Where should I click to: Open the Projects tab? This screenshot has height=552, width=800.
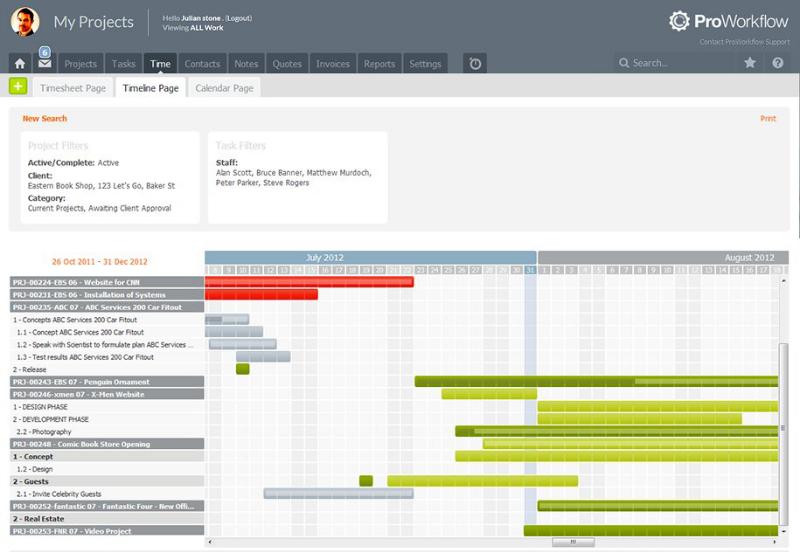[81, 64]
